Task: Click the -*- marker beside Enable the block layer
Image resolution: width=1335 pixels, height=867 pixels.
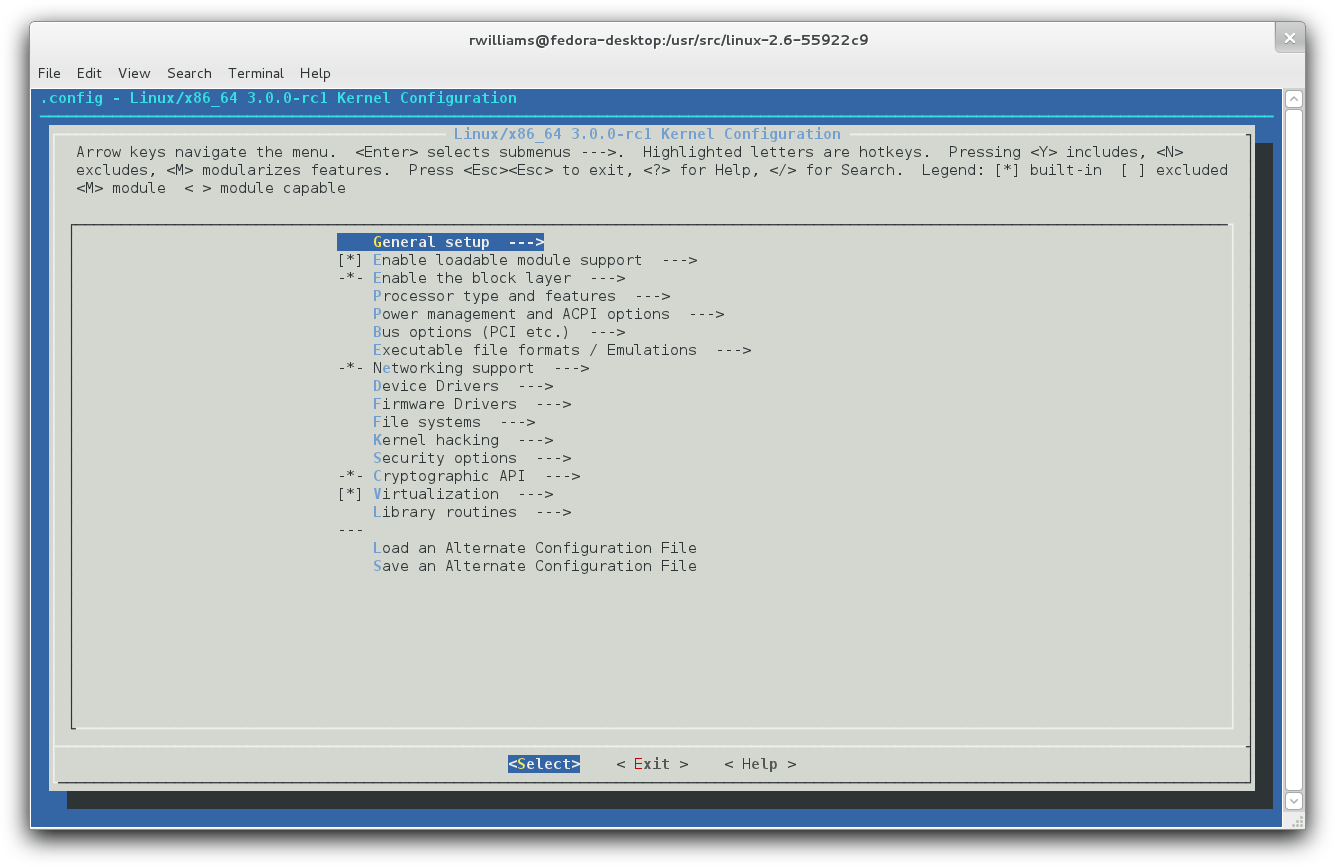Action: point(350,278)
